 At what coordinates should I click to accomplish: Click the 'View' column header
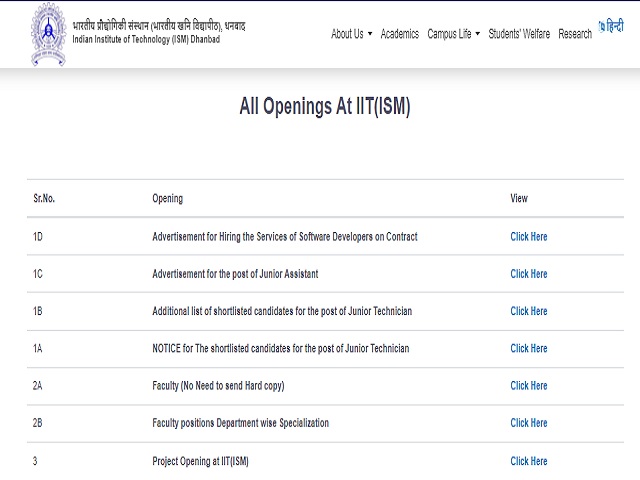(519, 198)
